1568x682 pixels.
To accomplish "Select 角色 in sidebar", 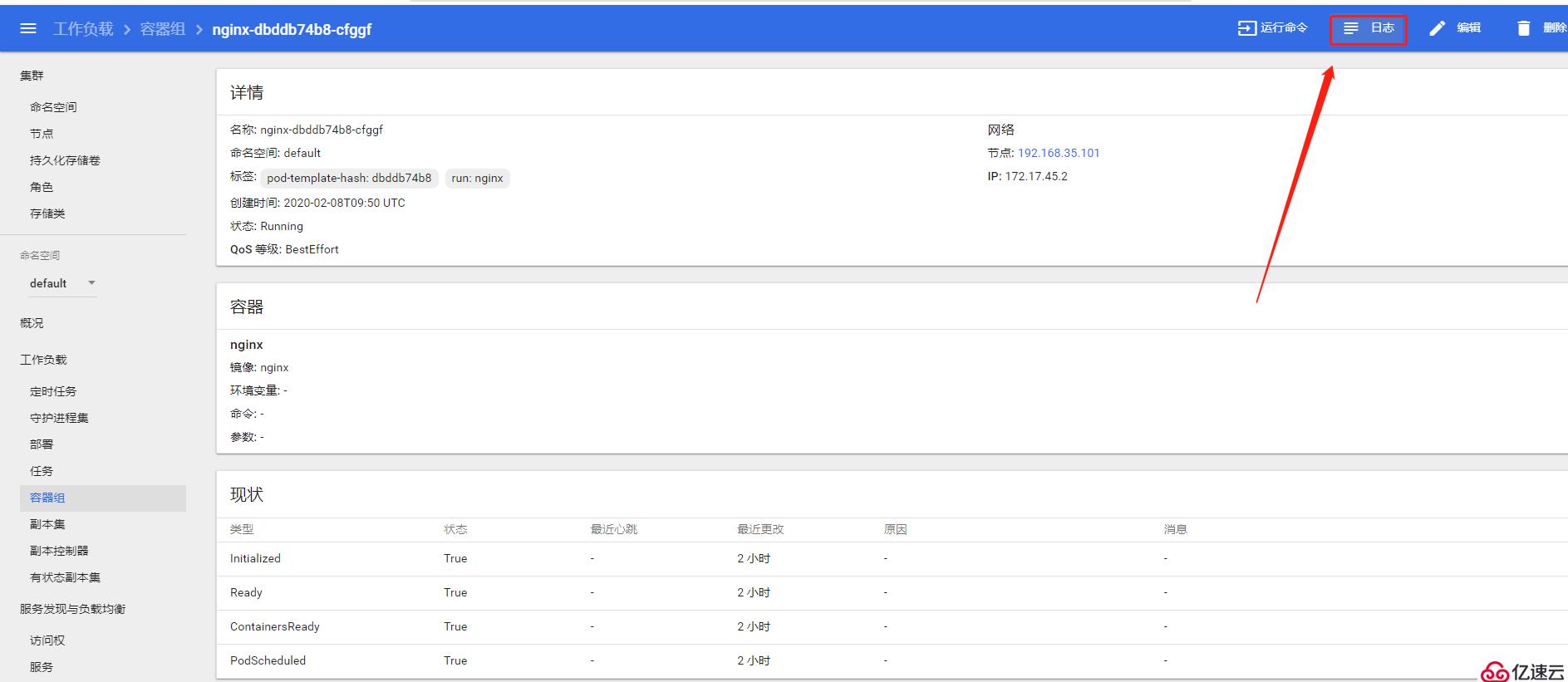I will tap(42, 187).
